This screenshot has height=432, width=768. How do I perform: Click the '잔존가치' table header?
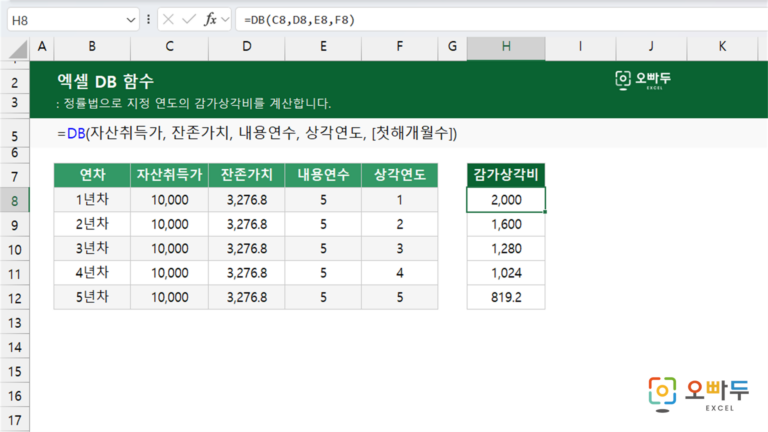point(246,175)
